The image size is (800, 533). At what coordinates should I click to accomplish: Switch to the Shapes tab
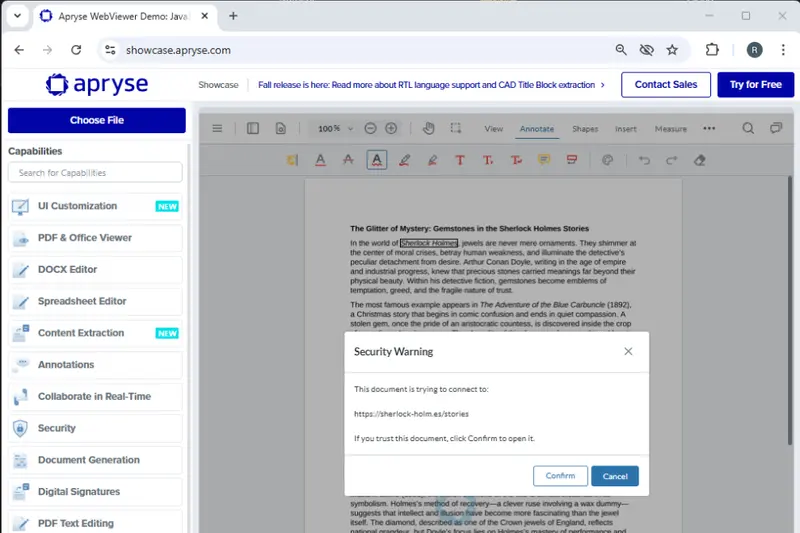pyautogui.click(x=585, y=129)
